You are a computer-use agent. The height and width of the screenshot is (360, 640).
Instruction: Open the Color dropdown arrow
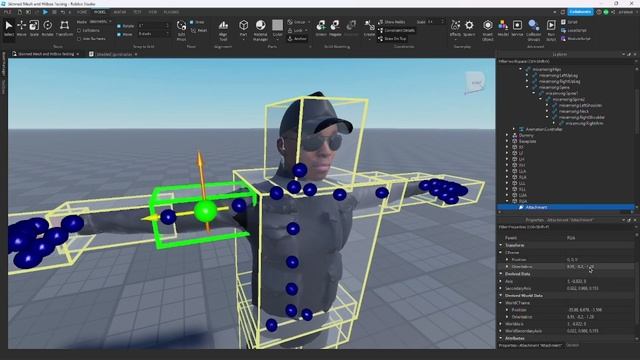(278, 39)
